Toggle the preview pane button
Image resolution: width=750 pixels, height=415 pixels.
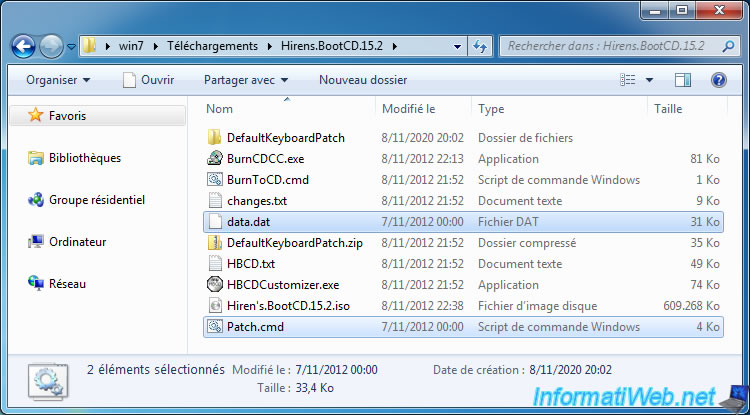(683, 79)
